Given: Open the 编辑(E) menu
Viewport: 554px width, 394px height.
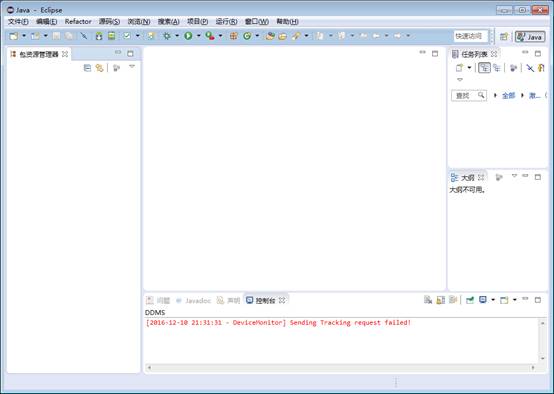Looking at the screenshot, I should 46,22.
